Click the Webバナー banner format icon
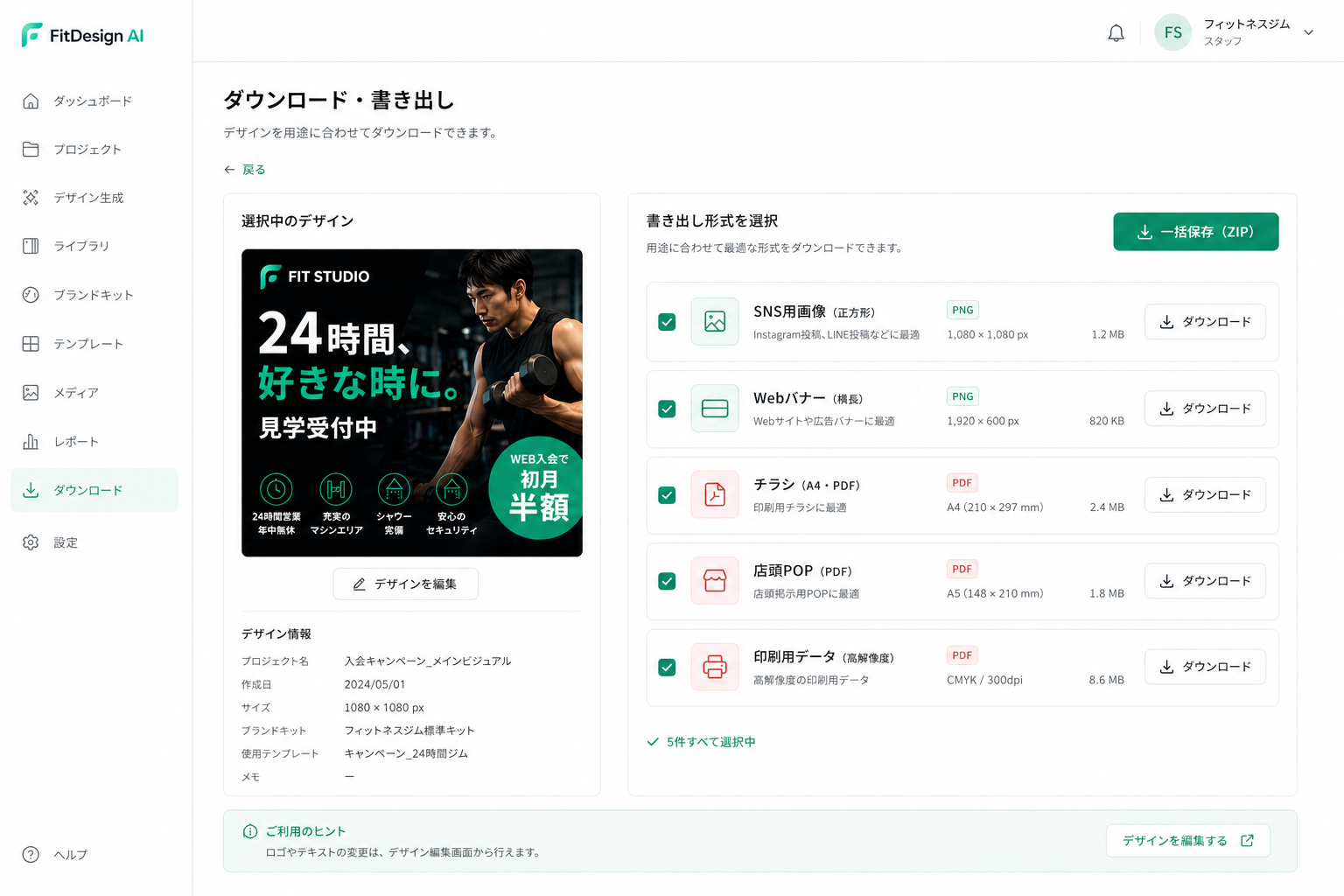Screen dimensions: 1344x896 (715, 409)
